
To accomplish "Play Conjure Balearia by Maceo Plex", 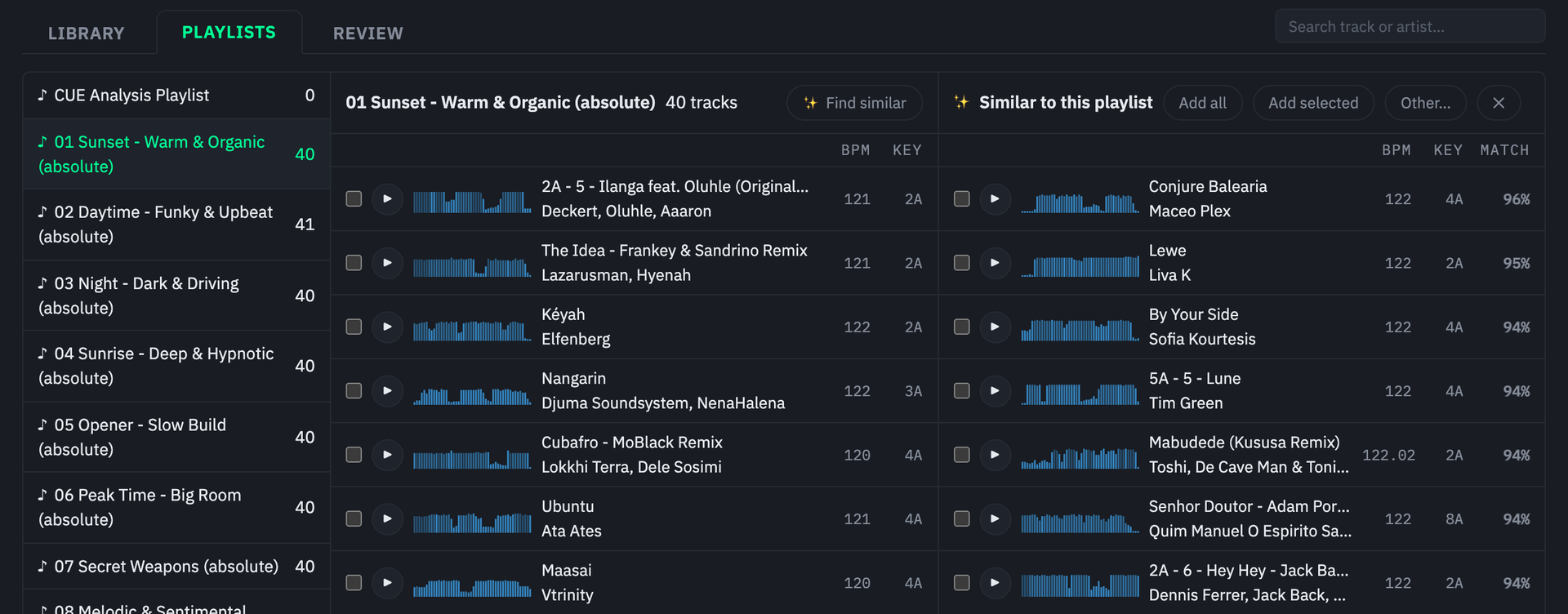I will pyautogui.click(x=996, y=199).
